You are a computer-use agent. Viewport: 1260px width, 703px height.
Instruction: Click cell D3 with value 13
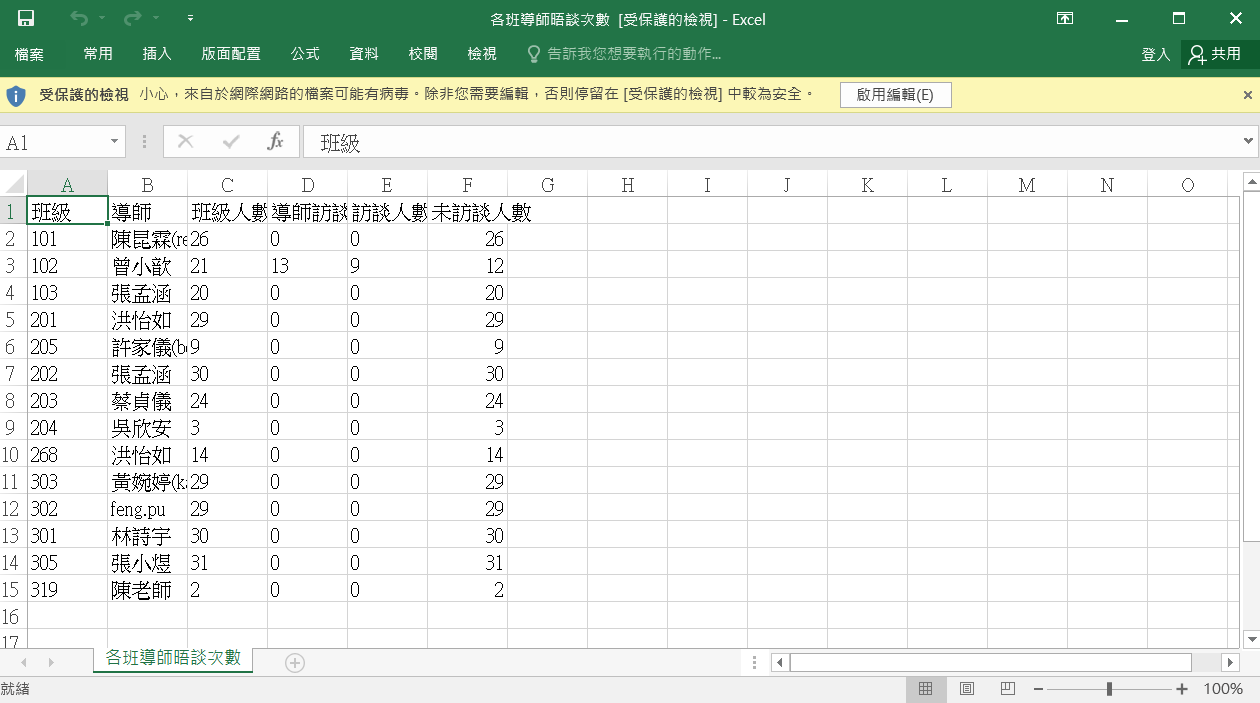point(307,266)
